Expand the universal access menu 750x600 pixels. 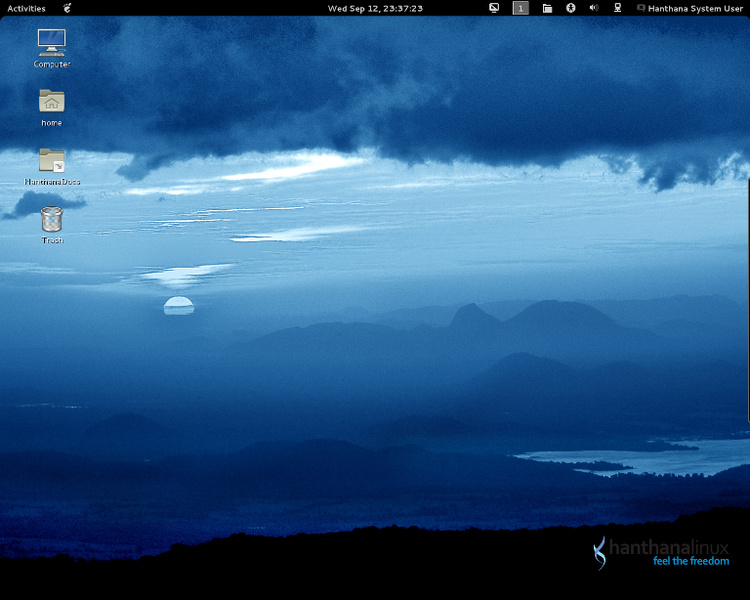[x=571, y=8]
